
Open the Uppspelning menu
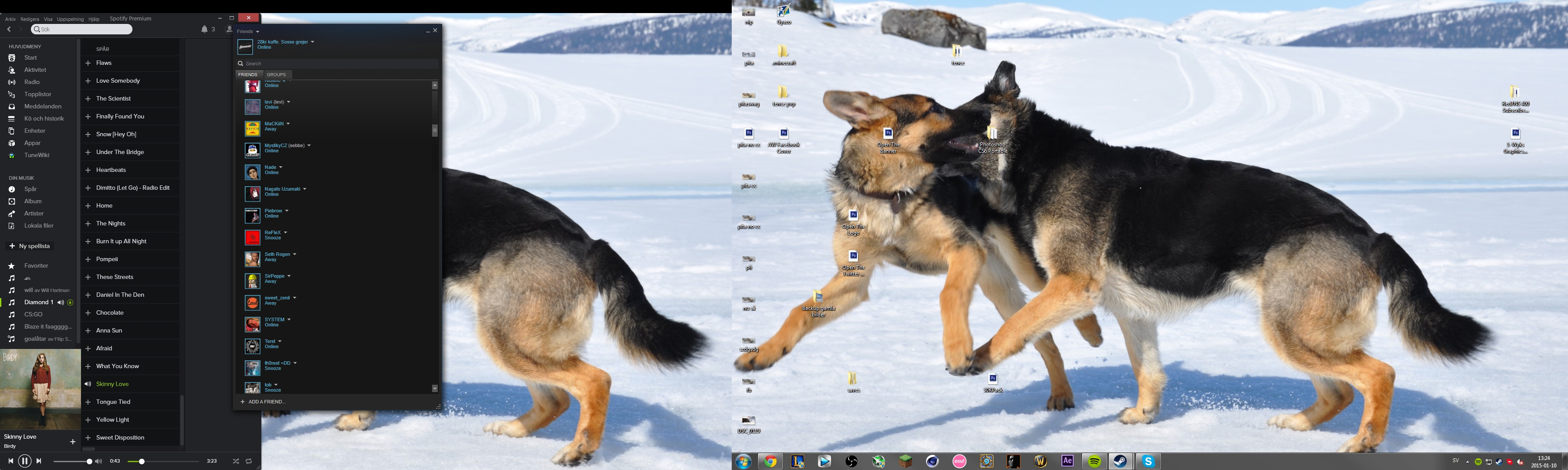70,19
